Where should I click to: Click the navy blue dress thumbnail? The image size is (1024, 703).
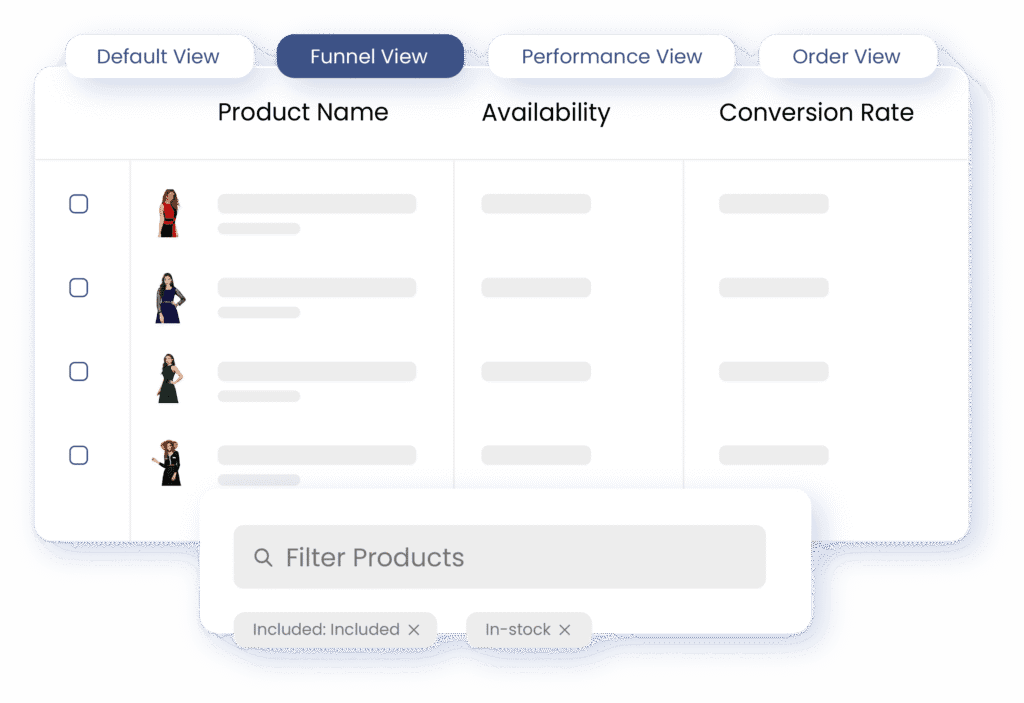(x=168, y=298)
